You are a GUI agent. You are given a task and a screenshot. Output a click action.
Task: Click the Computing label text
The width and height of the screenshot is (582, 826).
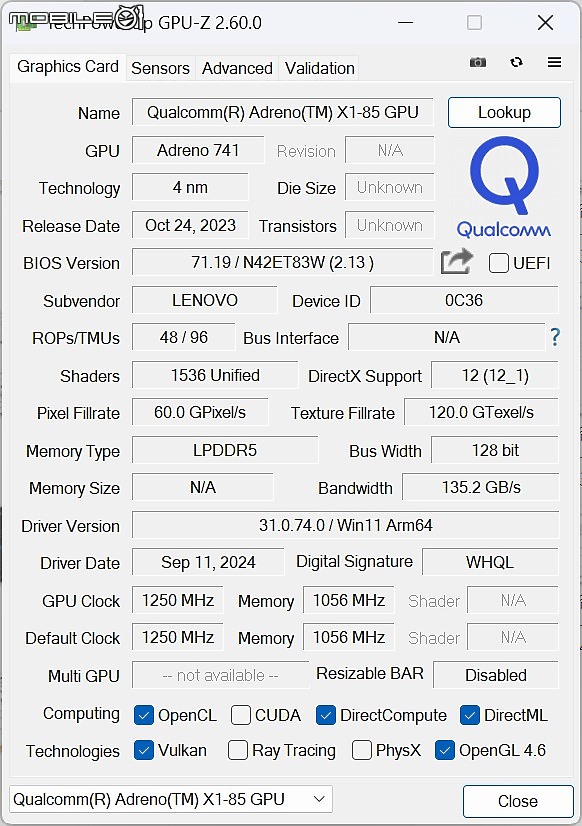[81, 714]
